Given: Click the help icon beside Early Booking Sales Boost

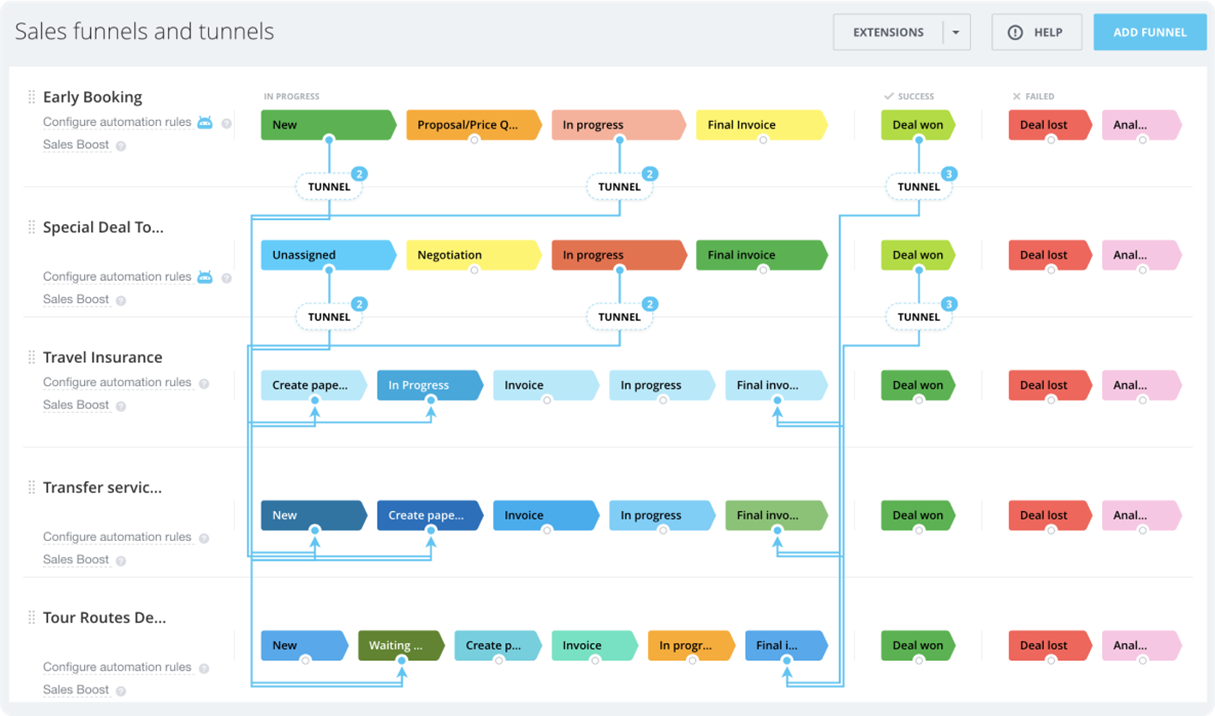Looking at the screenshot, I should [x=121, y=146].
